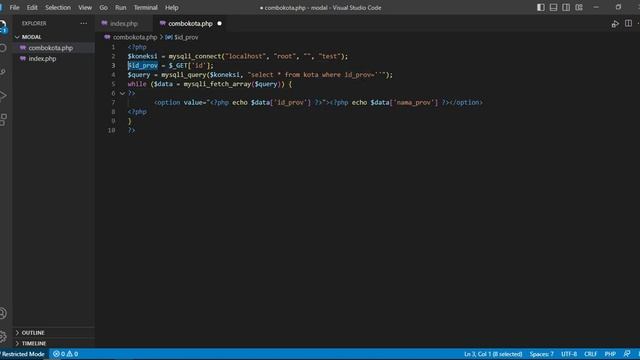Open the Accounts menu icon
The image size is (640, 360).
point(3,313)
